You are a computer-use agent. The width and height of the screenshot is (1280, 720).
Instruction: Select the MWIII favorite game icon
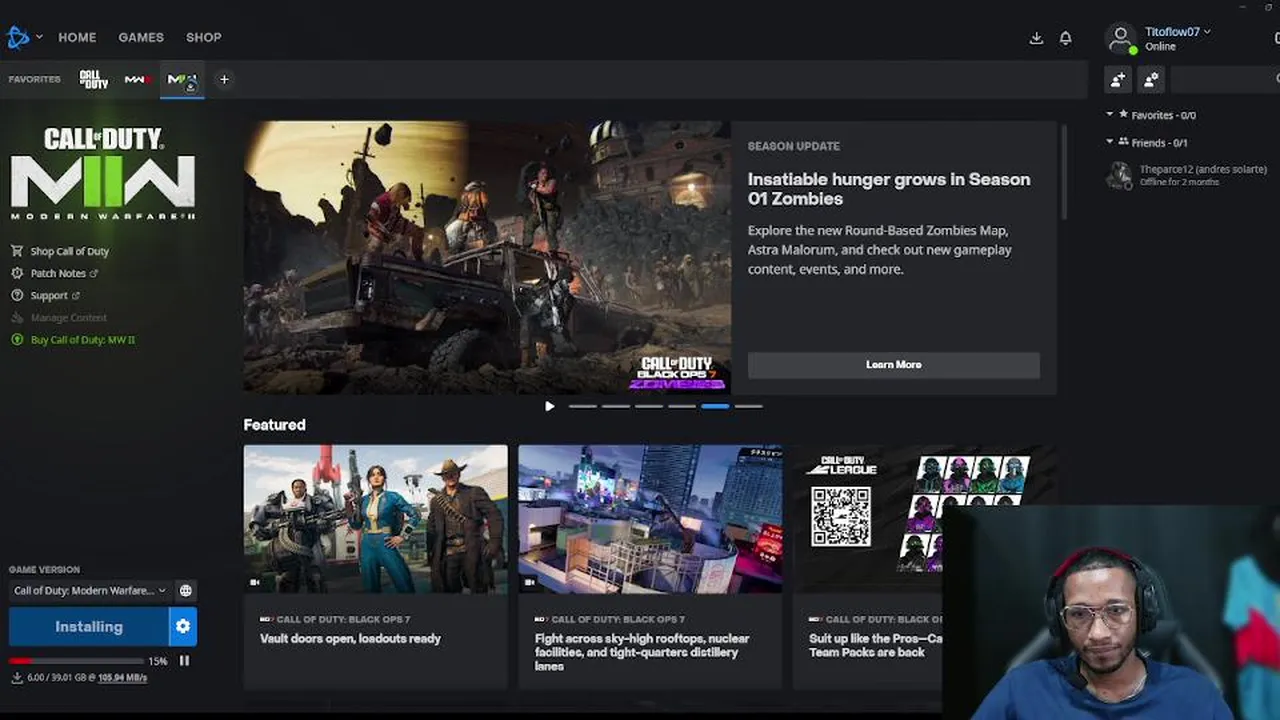point(137,79)
